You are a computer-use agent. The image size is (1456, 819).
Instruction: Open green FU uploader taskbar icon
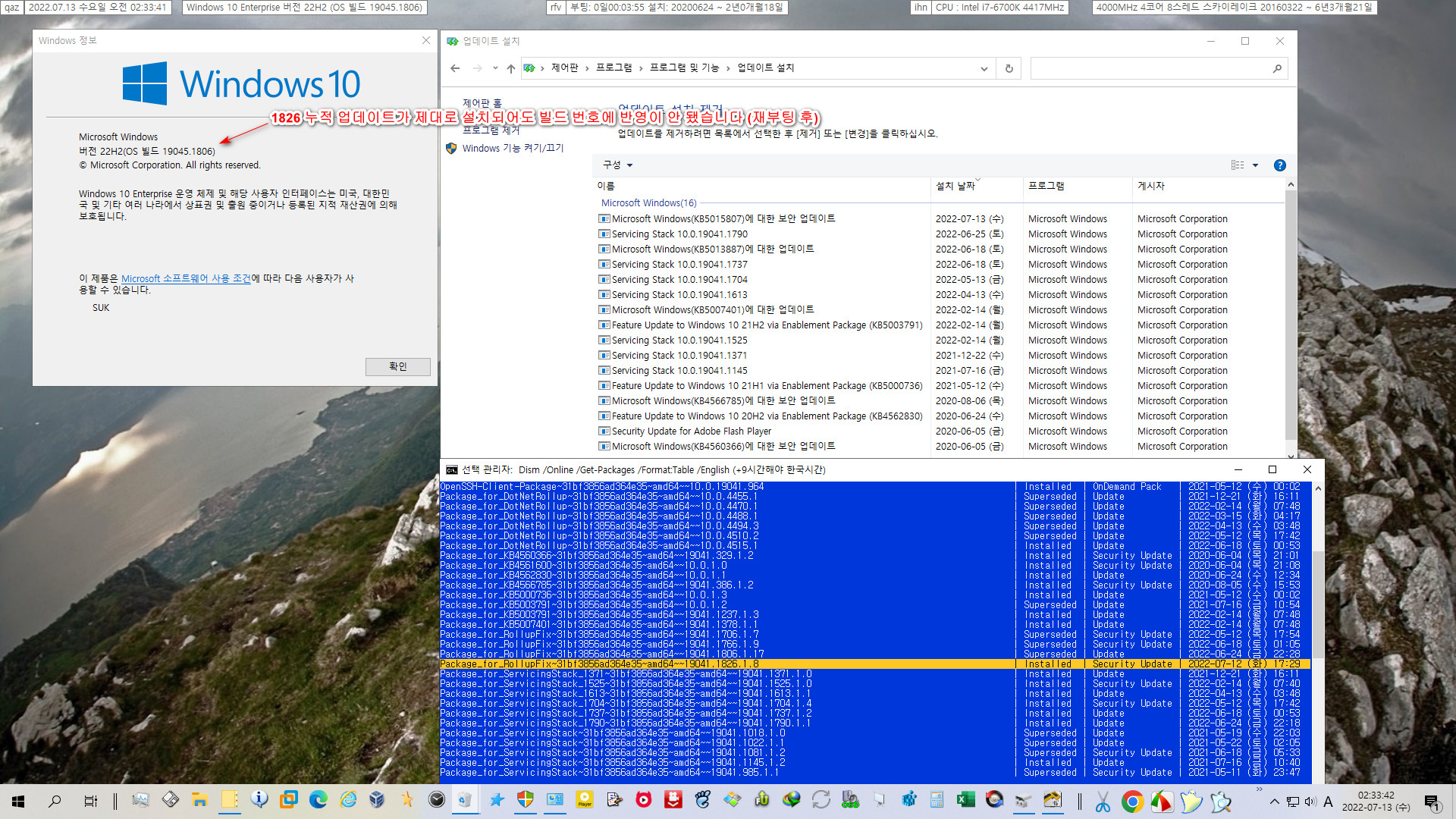click(x=762, y=800)
